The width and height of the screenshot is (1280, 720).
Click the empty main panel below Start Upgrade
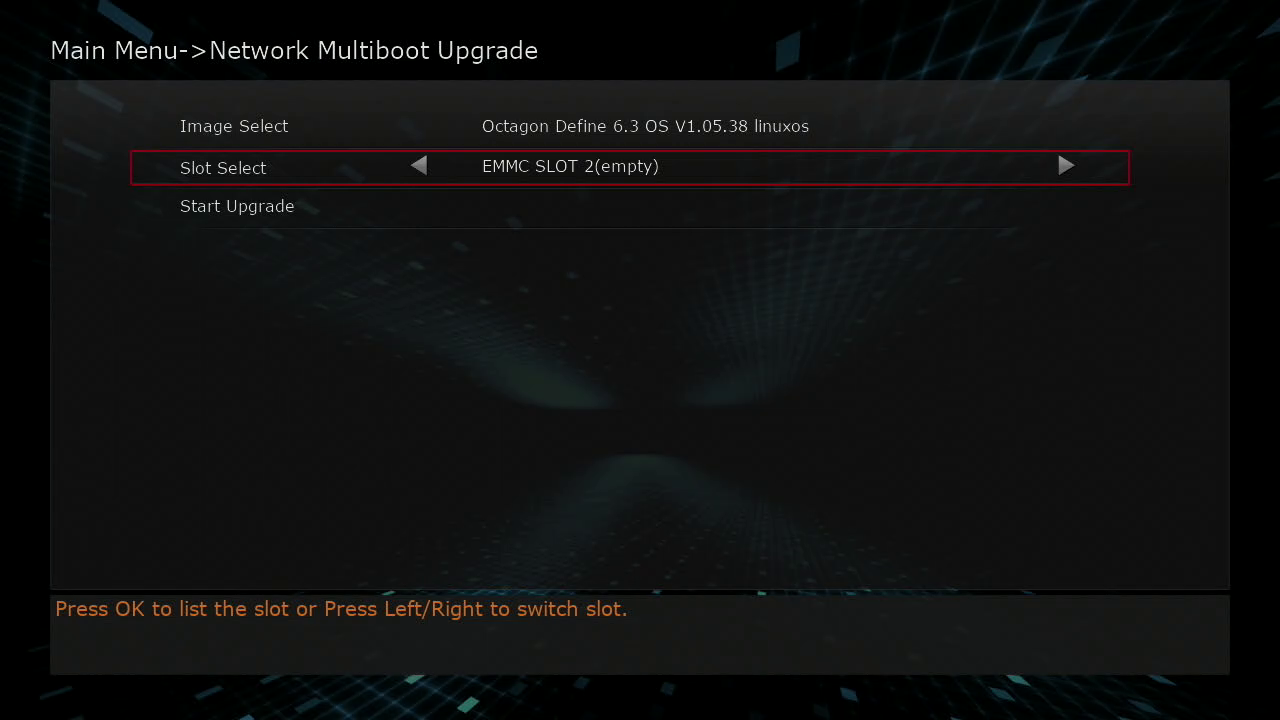point(640,400)
